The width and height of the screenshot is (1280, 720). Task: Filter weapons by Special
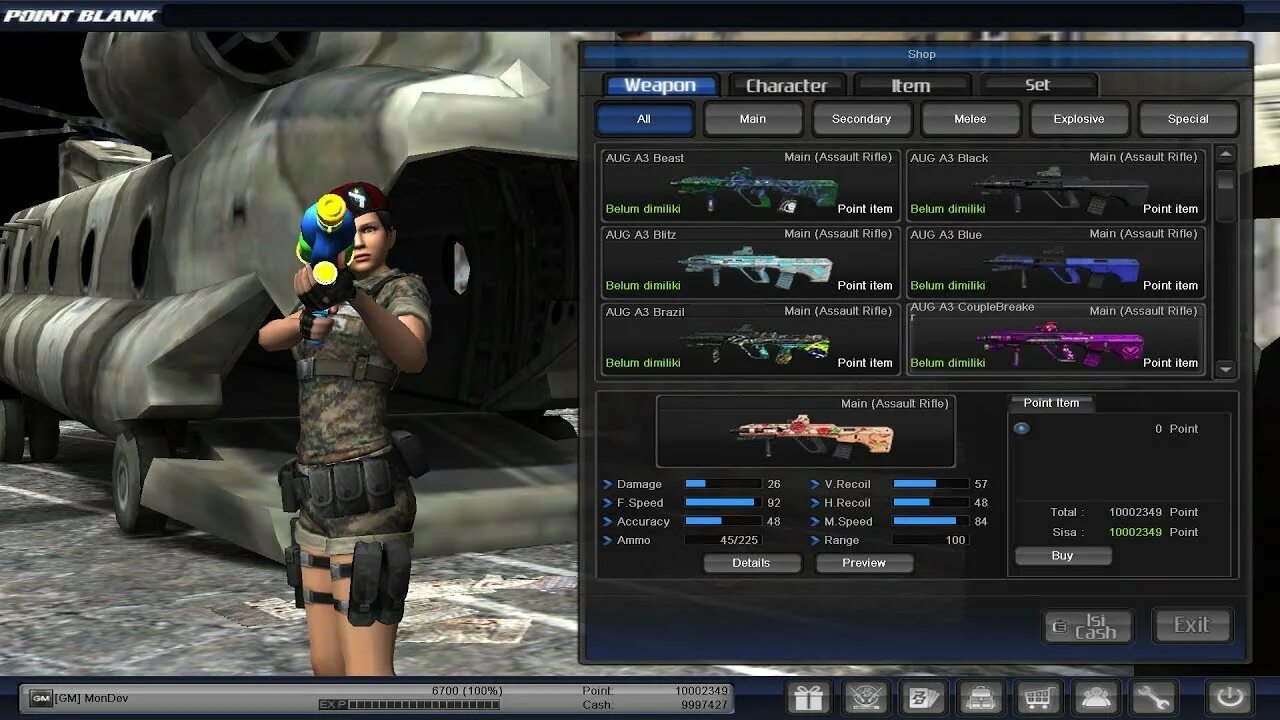click(x=1188, y=119)
